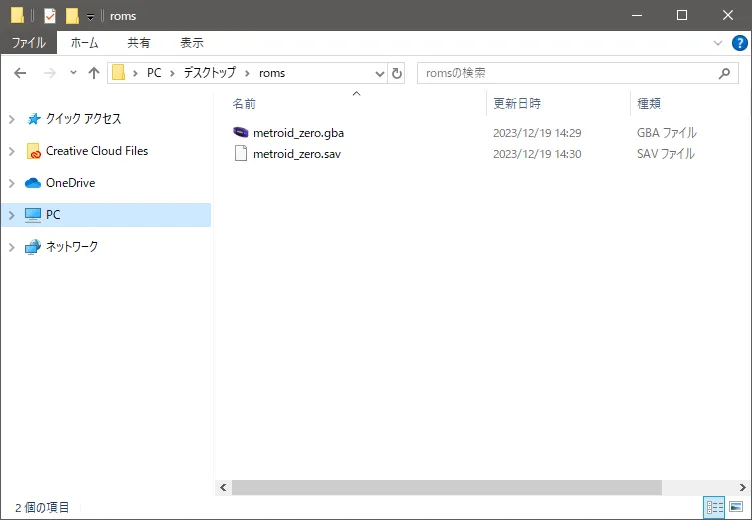Open the ファイル menu tab
Image resolution: width=752 pixels, height=520 pixels.
click(28, 43)
